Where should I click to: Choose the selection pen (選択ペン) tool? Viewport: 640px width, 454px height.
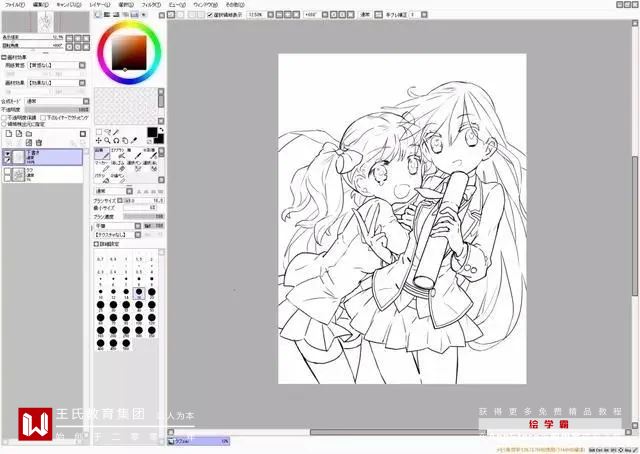pyautogui.click(x=134, y=166)
